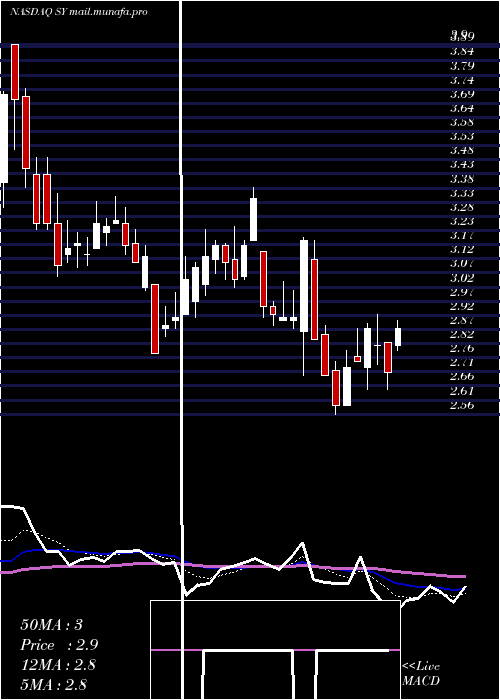Click the 2.61 price axis label
The height and width of the screenshot is (700, 500).
point(462,391)
